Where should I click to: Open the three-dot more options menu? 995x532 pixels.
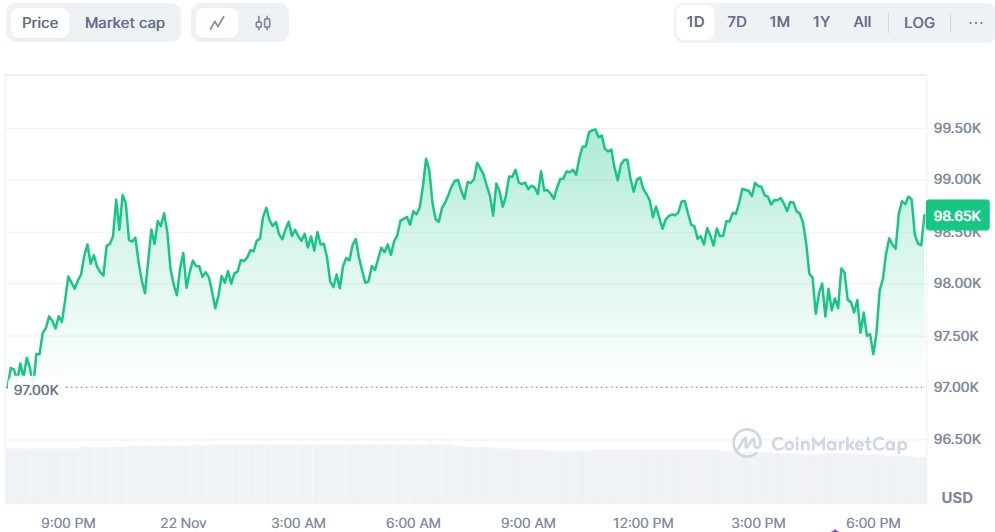(x=975, y=23)
